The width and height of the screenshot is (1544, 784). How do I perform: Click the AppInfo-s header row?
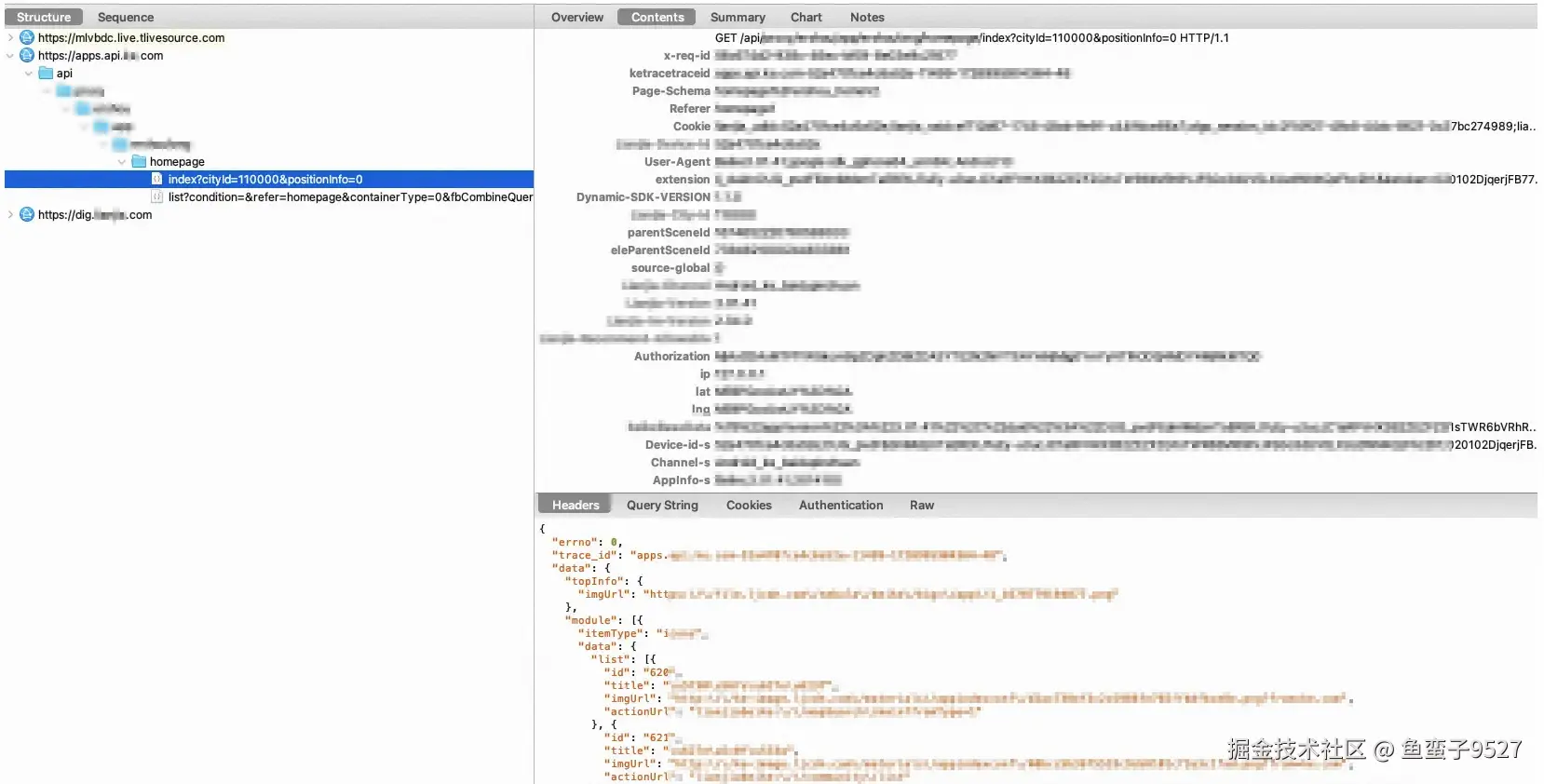coord(1036,480)
